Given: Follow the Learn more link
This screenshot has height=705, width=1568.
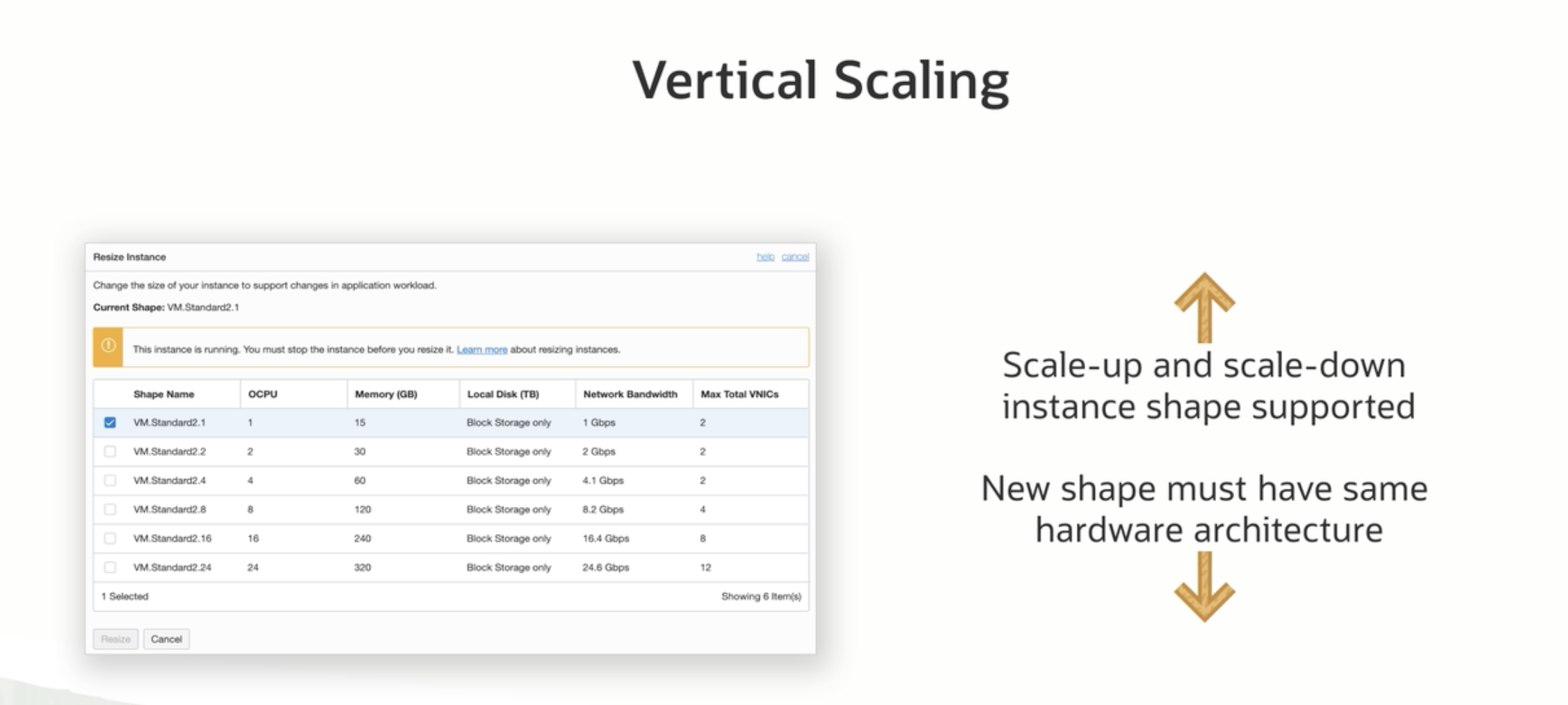Looking at the screenshot, I should (481, 350).
